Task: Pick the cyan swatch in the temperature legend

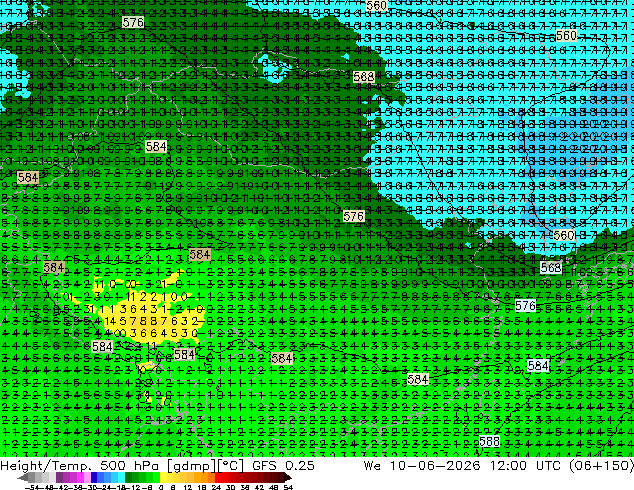Action: click(x=121, y=478)
